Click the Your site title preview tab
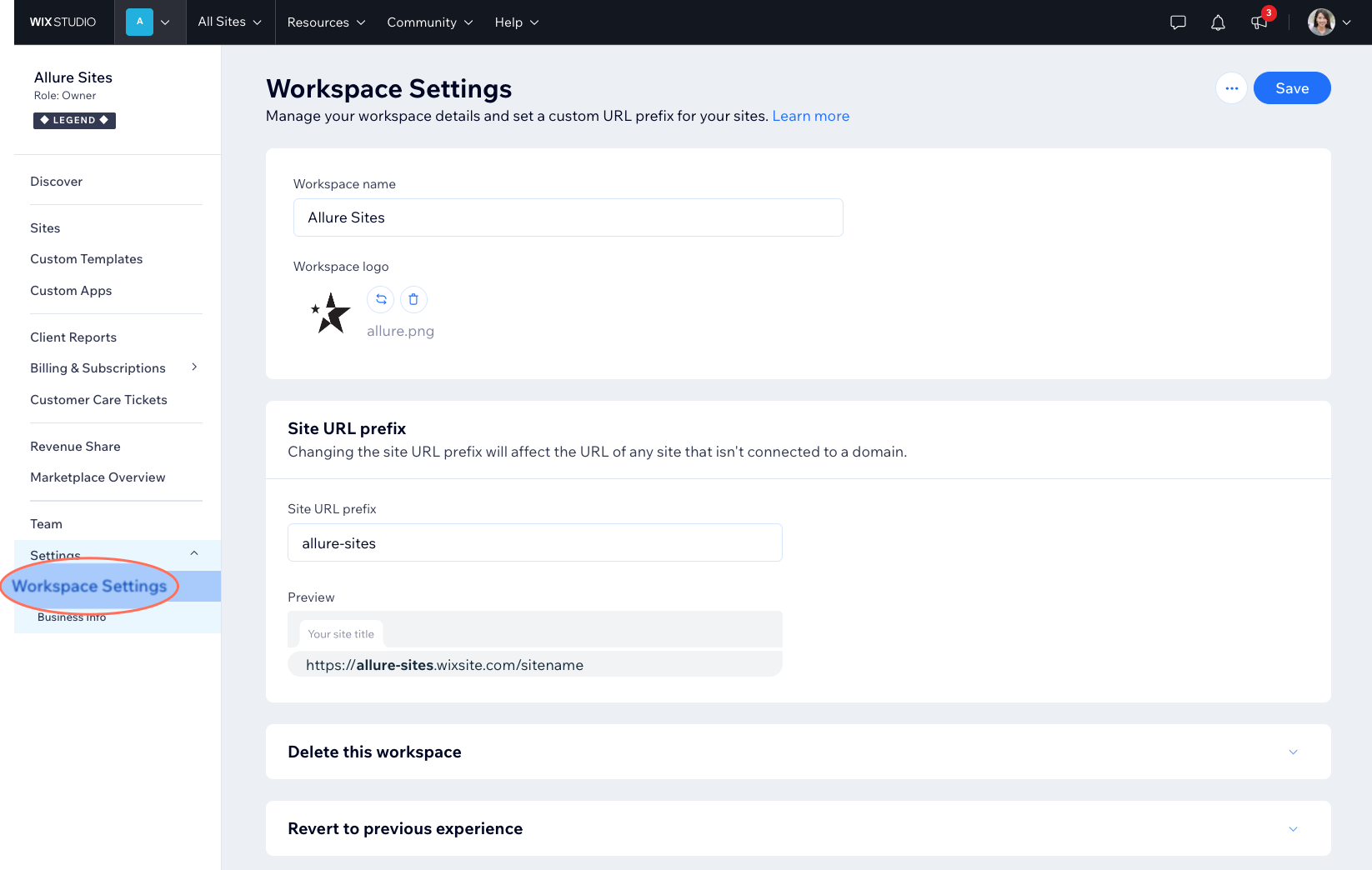The width and height of the screenshot is (1372, 870). coord(341,634)
